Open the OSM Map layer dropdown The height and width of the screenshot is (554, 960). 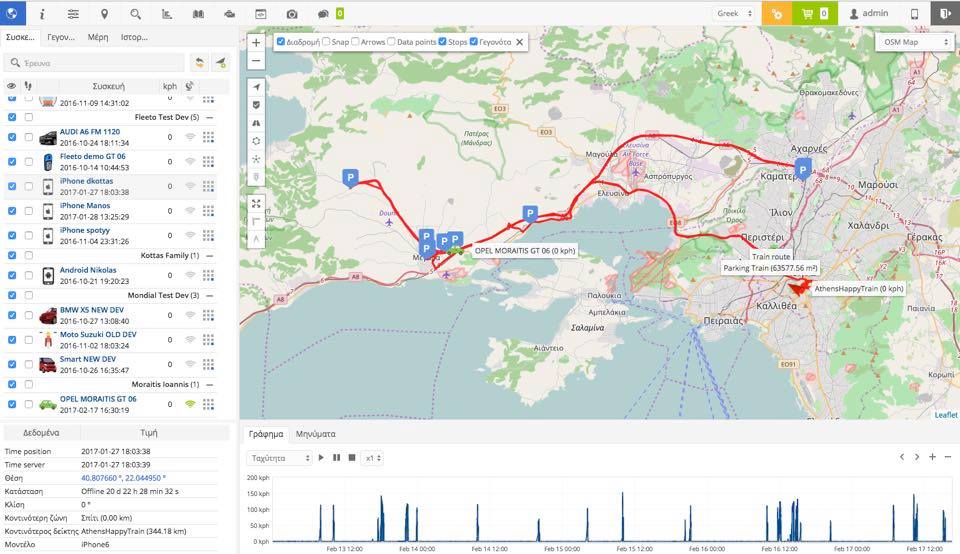point(914,42)
